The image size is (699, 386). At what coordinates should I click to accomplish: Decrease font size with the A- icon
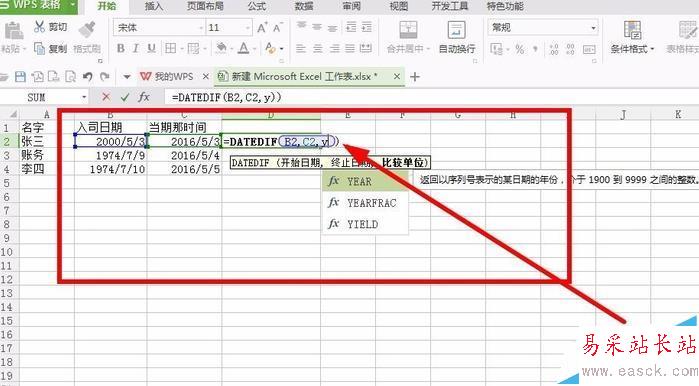click(278, 28)
